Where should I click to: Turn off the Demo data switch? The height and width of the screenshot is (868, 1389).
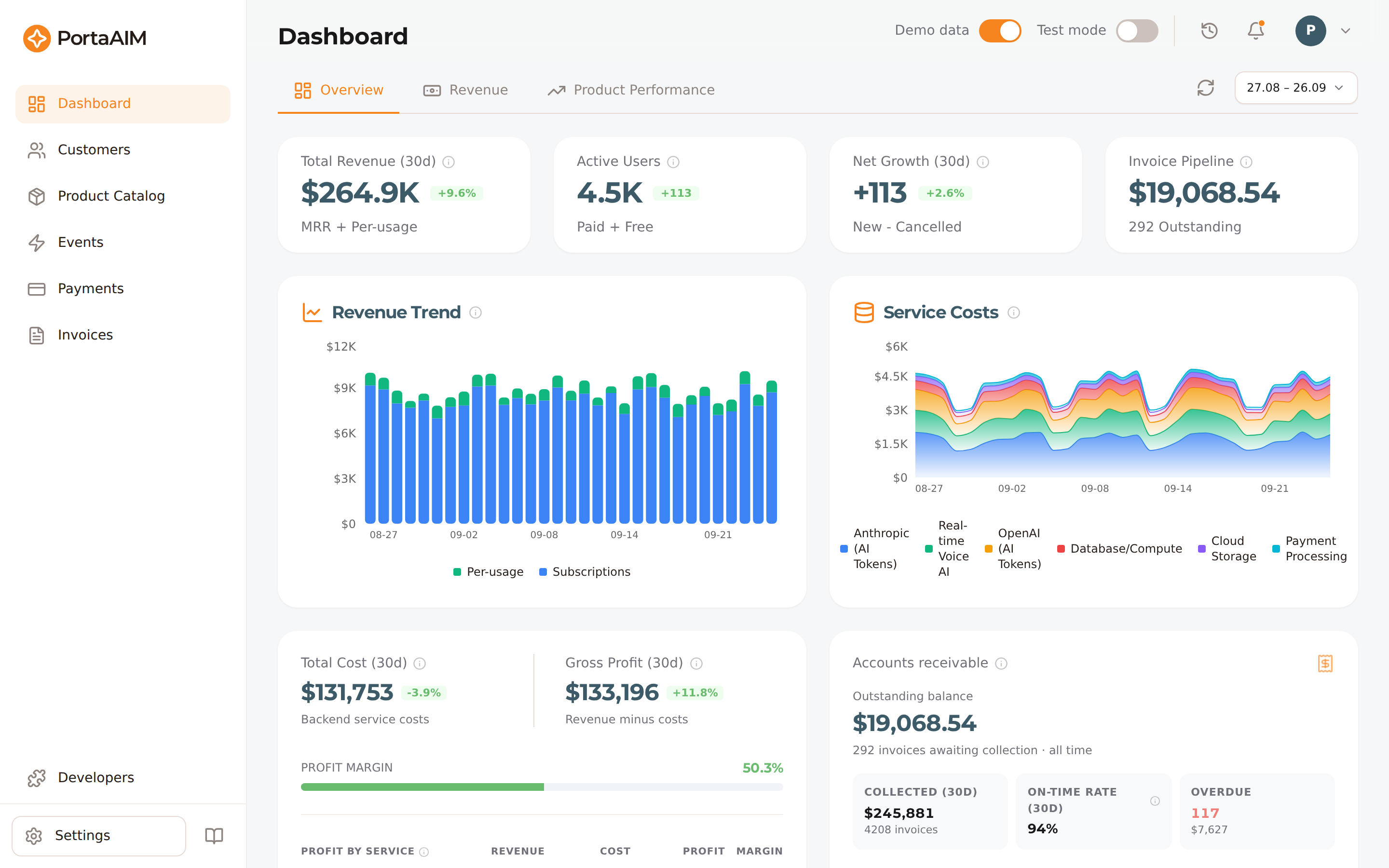pos(1000,30)
